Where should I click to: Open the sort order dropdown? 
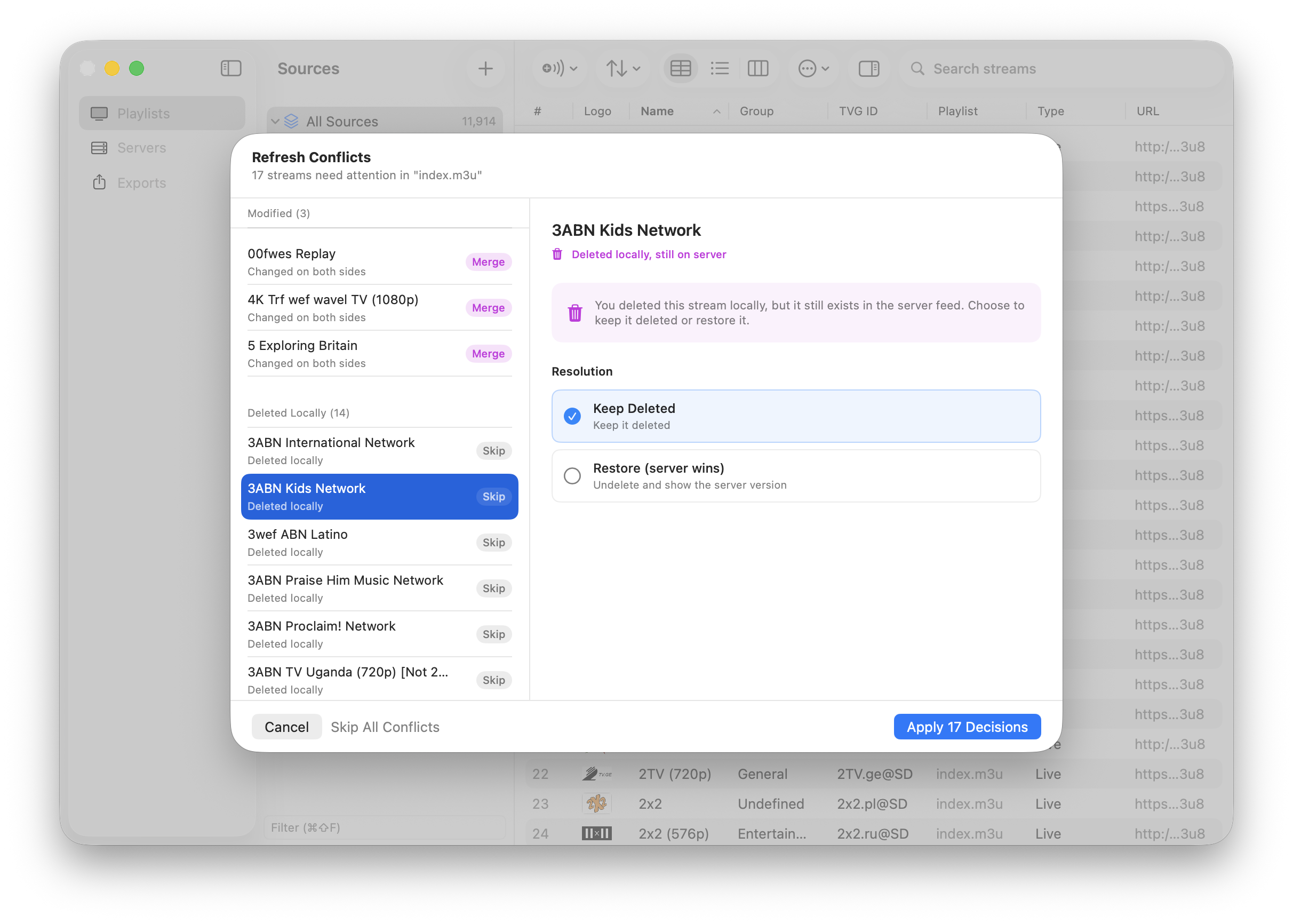(x=623, y=69)
